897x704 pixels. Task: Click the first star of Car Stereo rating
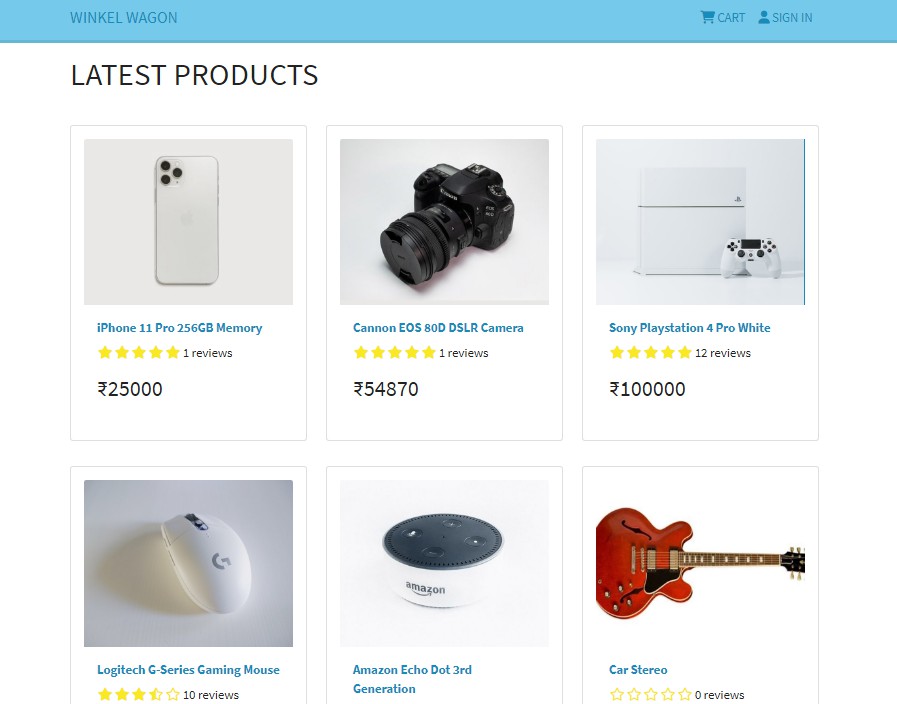click(x=615, y=694)
